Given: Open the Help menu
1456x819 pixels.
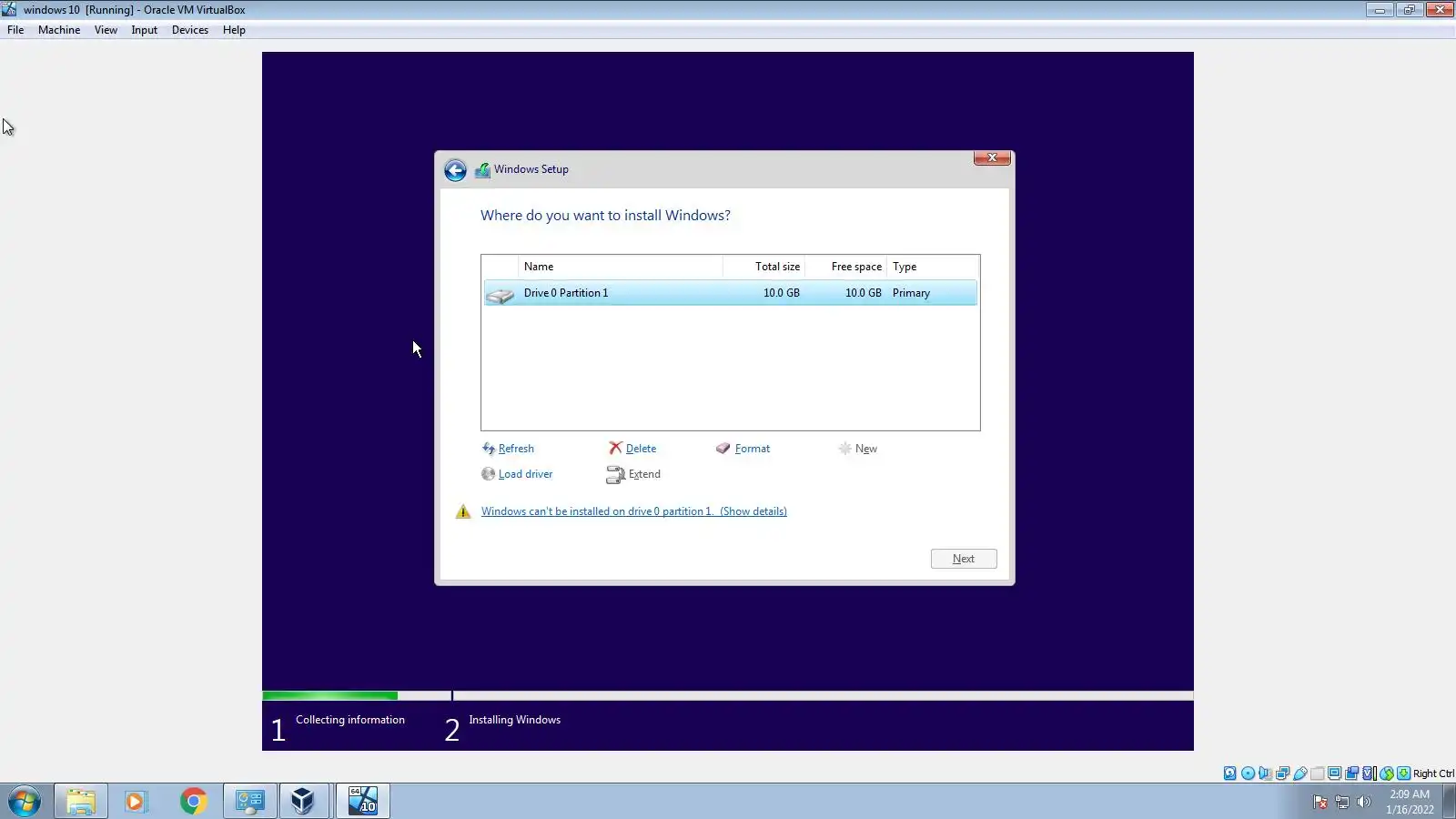Looking at the screenshot, I should click(x=234, y=30).
